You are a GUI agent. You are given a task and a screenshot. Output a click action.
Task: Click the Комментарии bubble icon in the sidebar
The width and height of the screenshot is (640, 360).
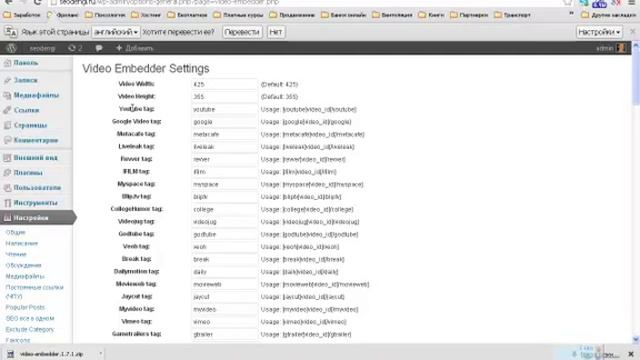click(7, 140)
